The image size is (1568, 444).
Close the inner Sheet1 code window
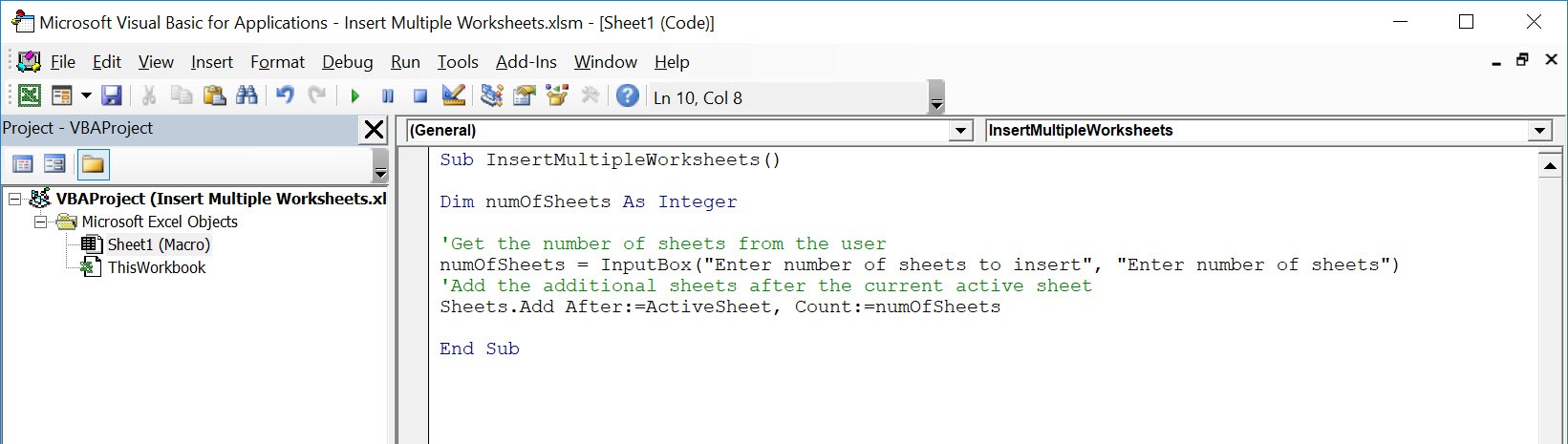1551,60
